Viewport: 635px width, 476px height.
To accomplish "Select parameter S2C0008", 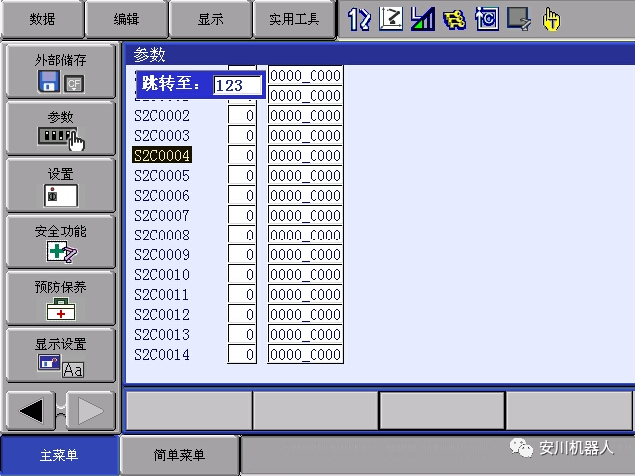I will tap(162, 235).
